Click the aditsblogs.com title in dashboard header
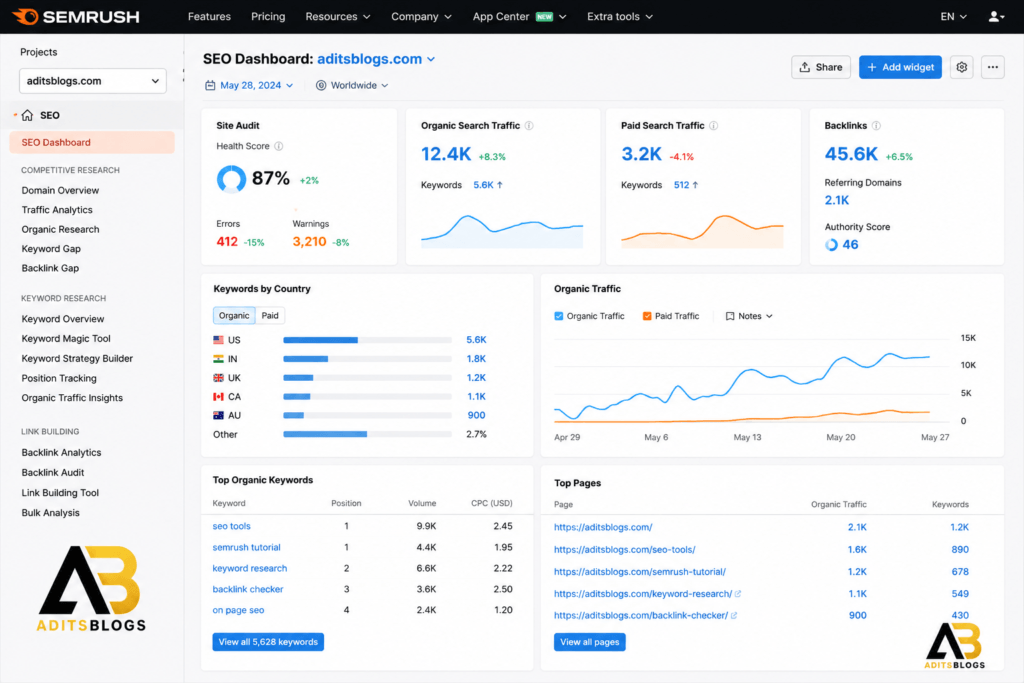Viewport: 1024px width, 683px height. point(370,59)
